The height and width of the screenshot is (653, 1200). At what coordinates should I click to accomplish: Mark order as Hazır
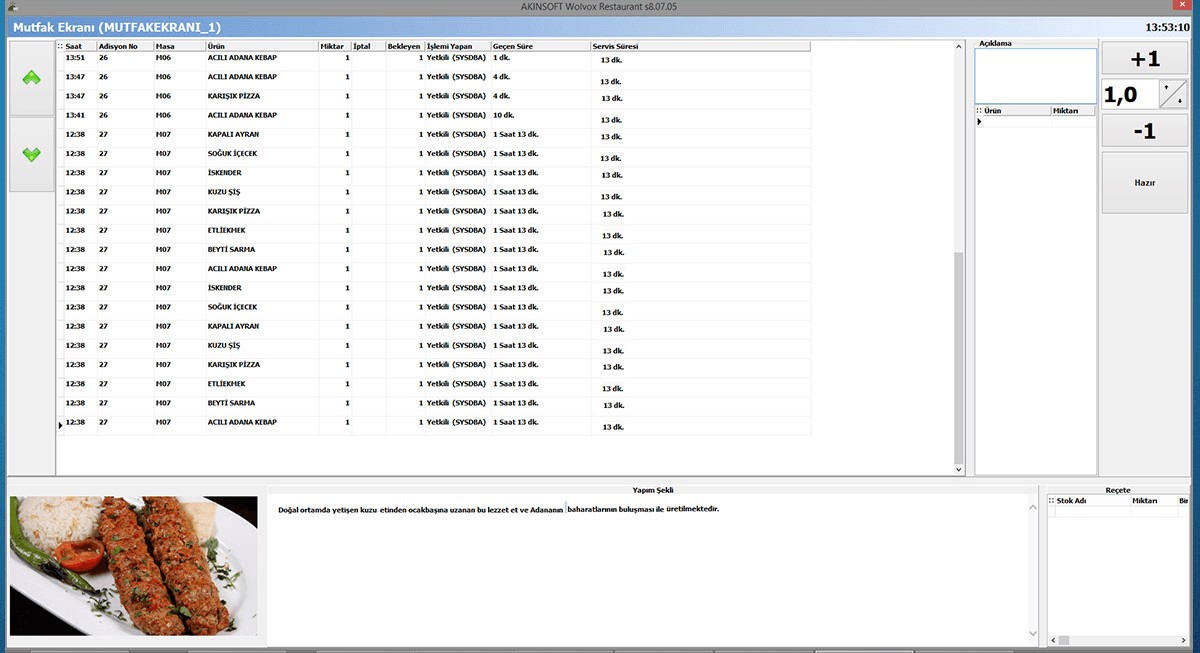(1145, 183)
